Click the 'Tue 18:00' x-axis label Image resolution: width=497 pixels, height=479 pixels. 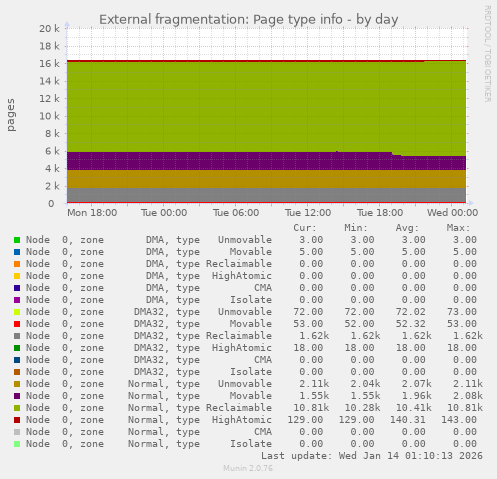click(x=380, y=213)
